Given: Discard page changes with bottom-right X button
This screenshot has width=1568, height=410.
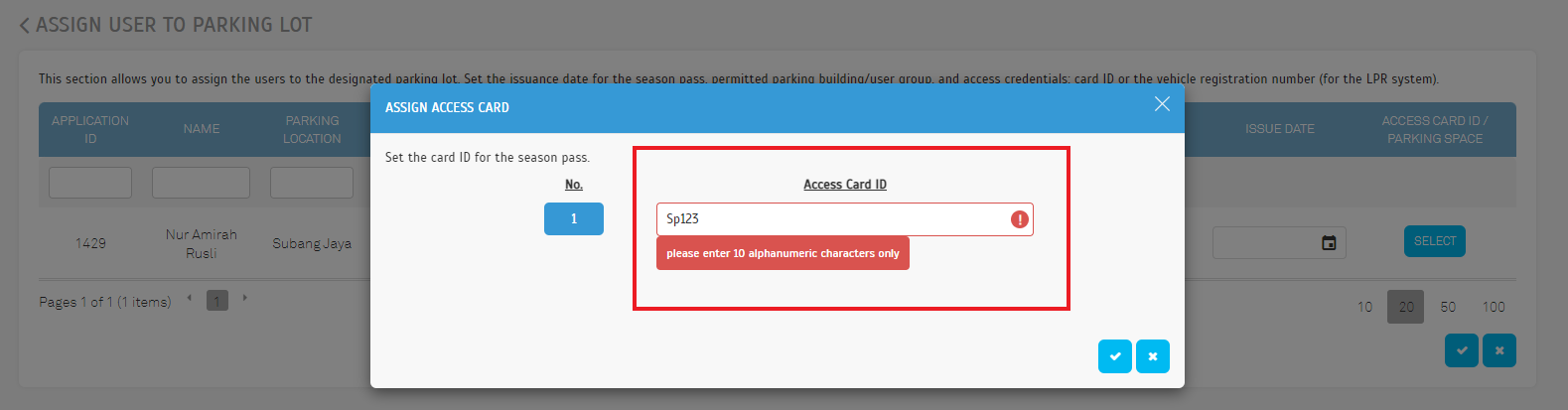Looking at the screenshot, I should [1499, 350].
